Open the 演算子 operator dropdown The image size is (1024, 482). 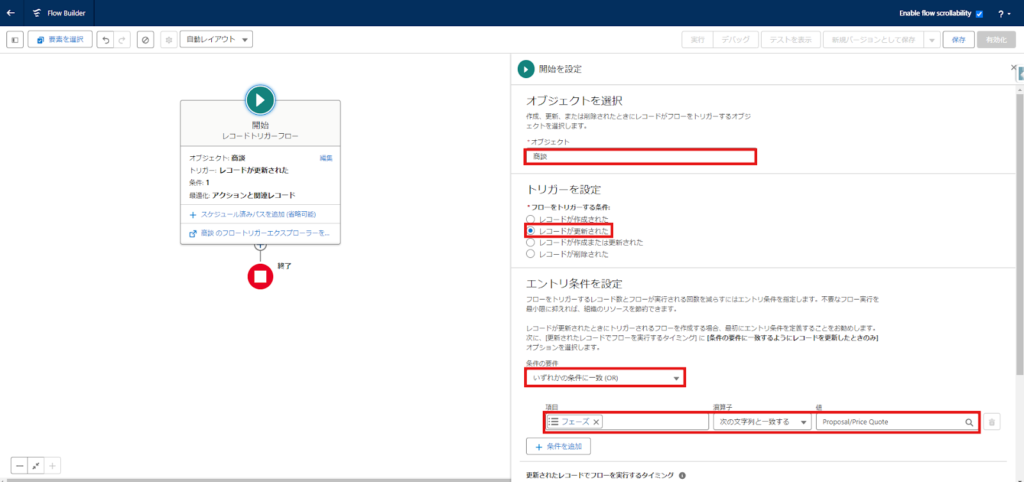pos(762,422)
